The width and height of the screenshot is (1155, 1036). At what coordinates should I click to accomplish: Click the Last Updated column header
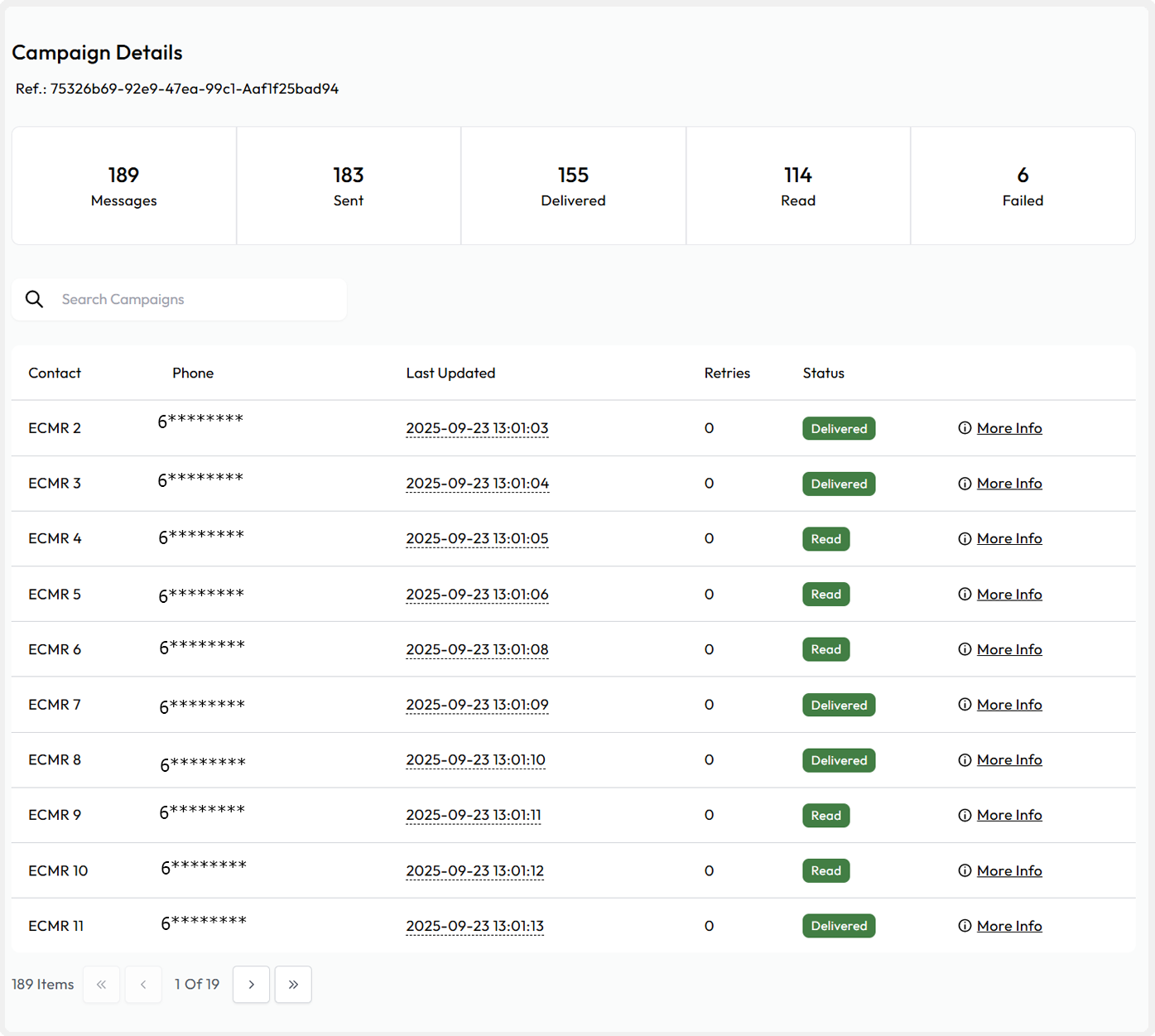pos(450,373)
